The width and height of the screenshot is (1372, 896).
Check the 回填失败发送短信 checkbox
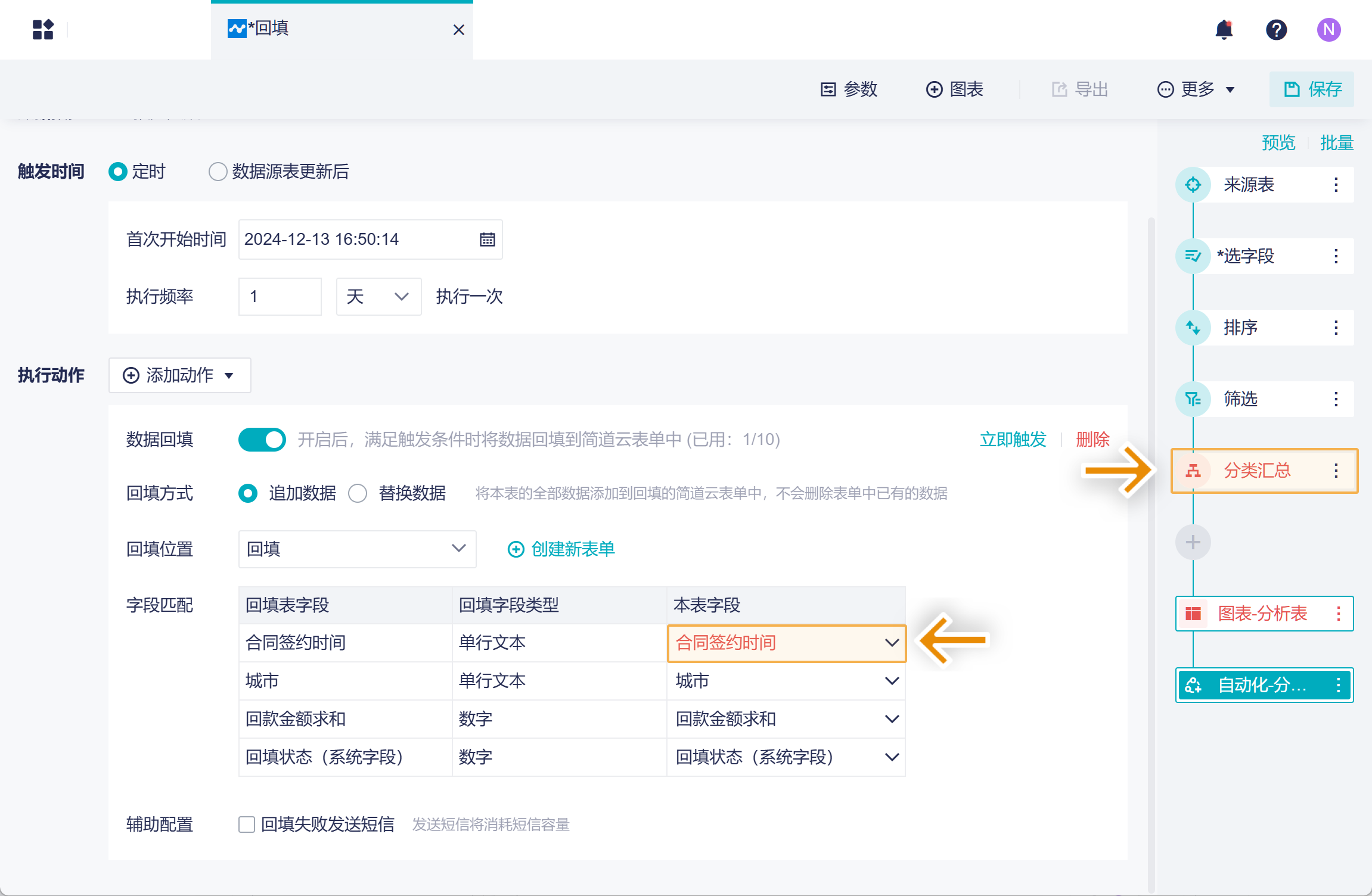point(246,825)
